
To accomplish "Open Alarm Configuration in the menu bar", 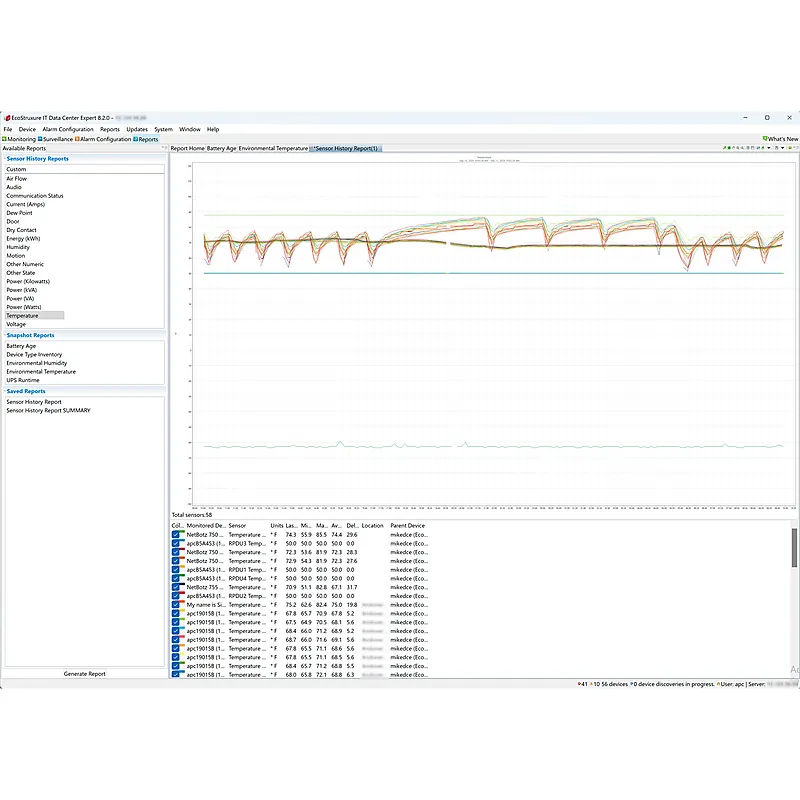I will 68,130.
